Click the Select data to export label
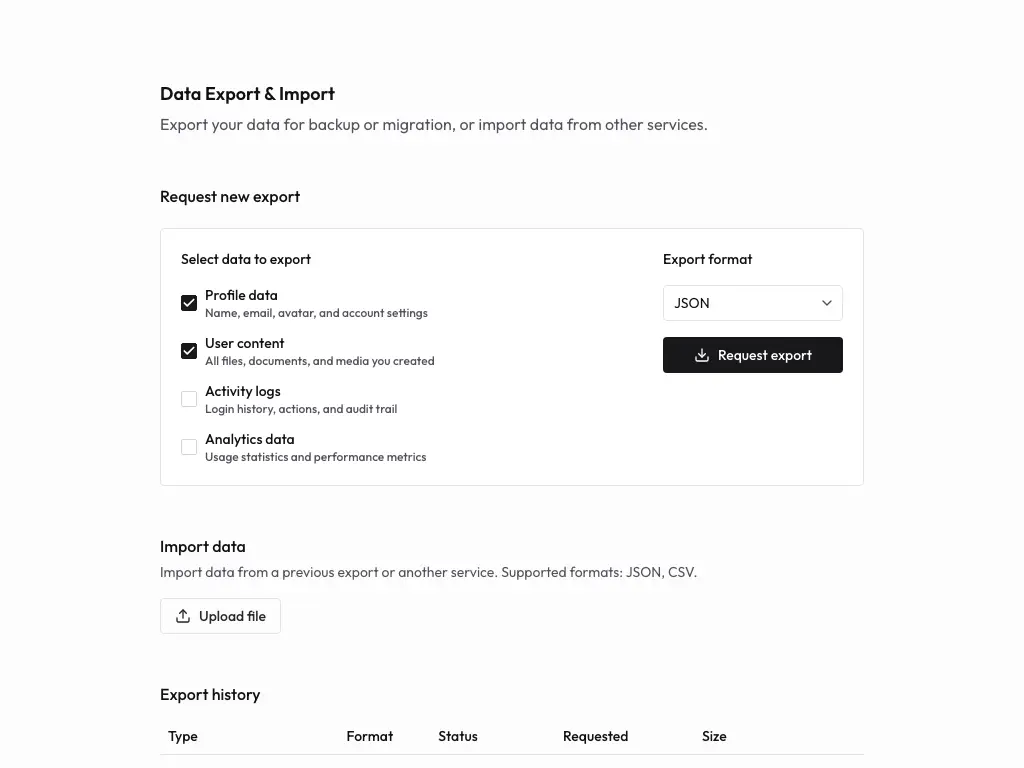1024x768 pixels. tap(245, 259)
